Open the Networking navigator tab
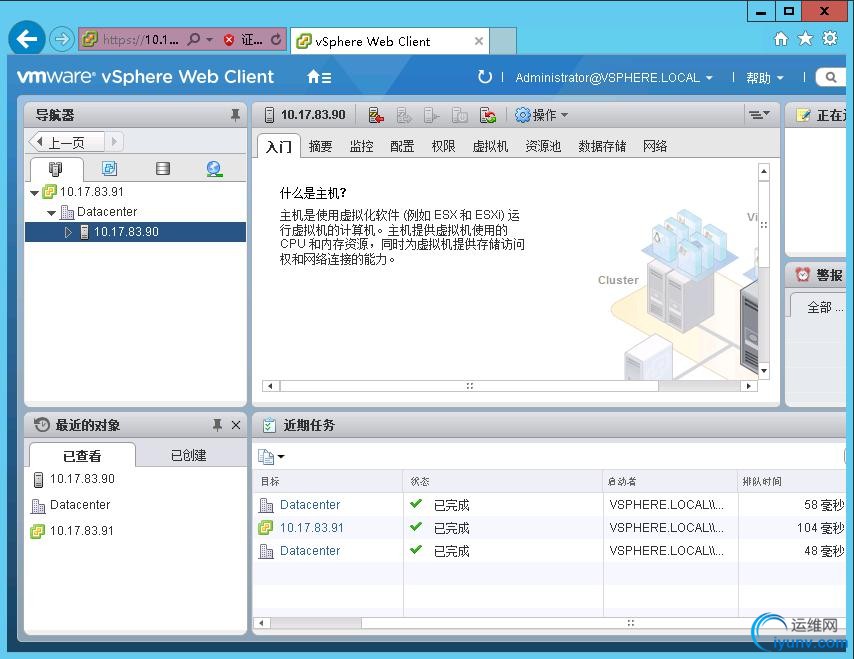Viewport: 854px width, 659px height. click(x=214, y=169)
